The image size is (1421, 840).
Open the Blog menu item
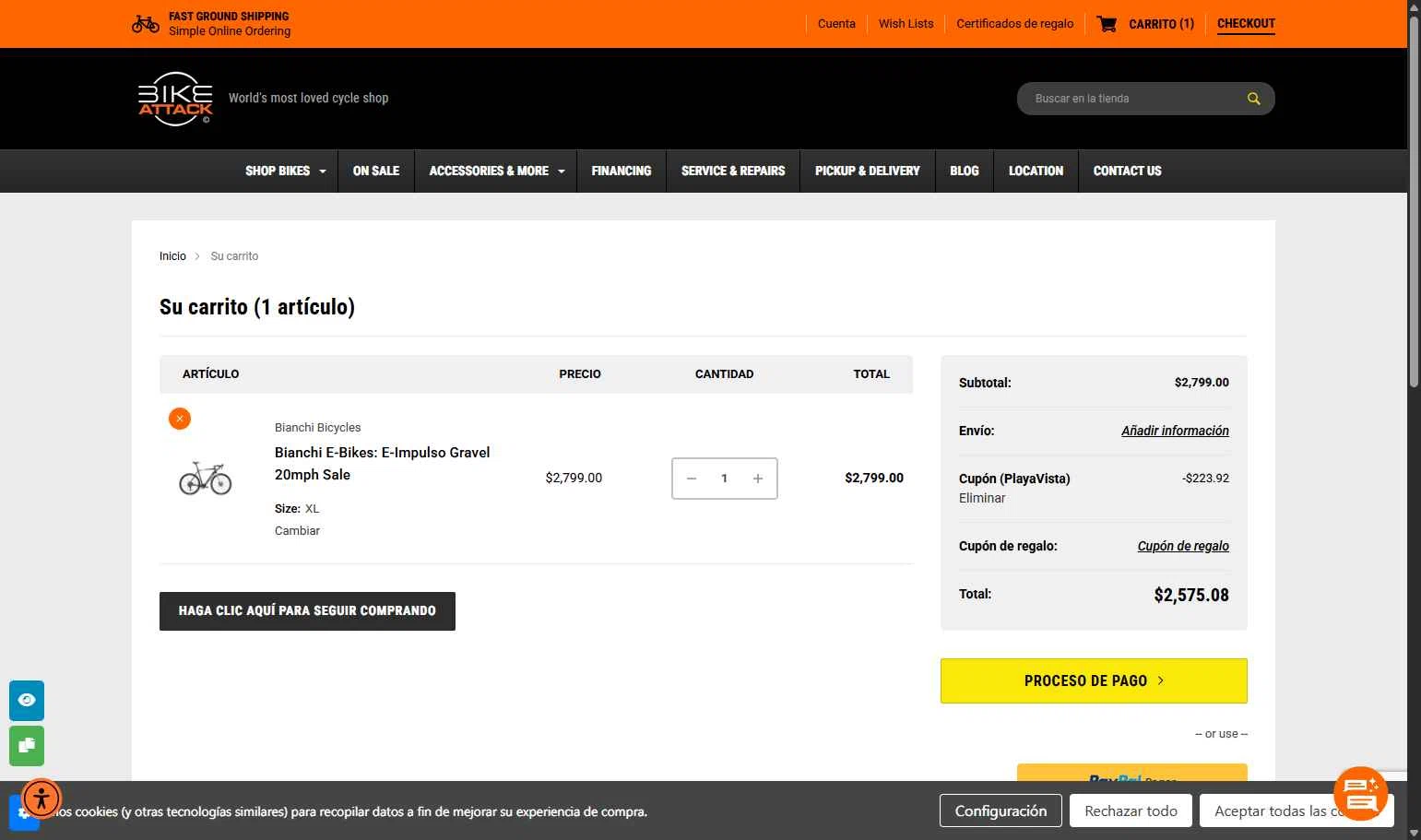[965, 172]
